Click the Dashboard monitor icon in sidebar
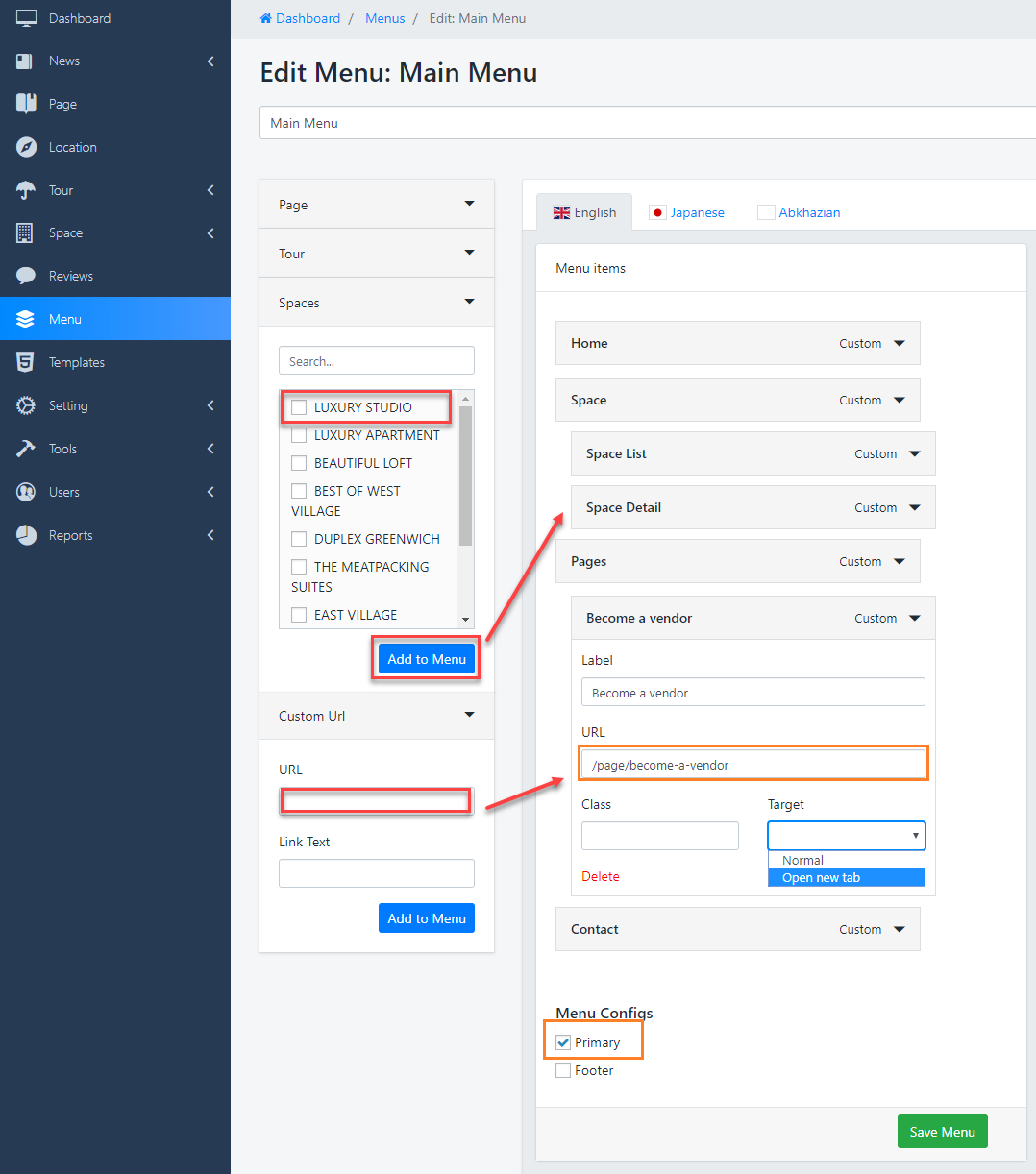 26,18
